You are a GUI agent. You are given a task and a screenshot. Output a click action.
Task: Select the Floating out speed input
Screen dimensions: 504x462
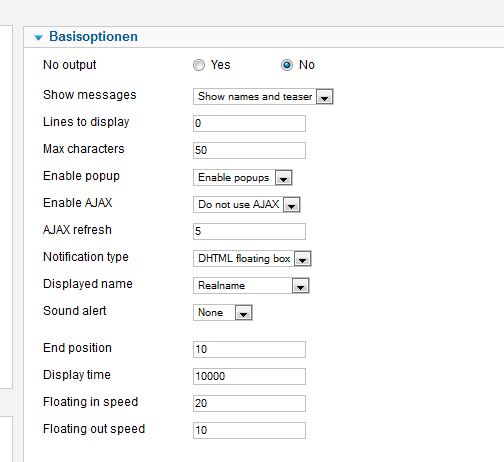pyautogui.click(x=249, y=430)
